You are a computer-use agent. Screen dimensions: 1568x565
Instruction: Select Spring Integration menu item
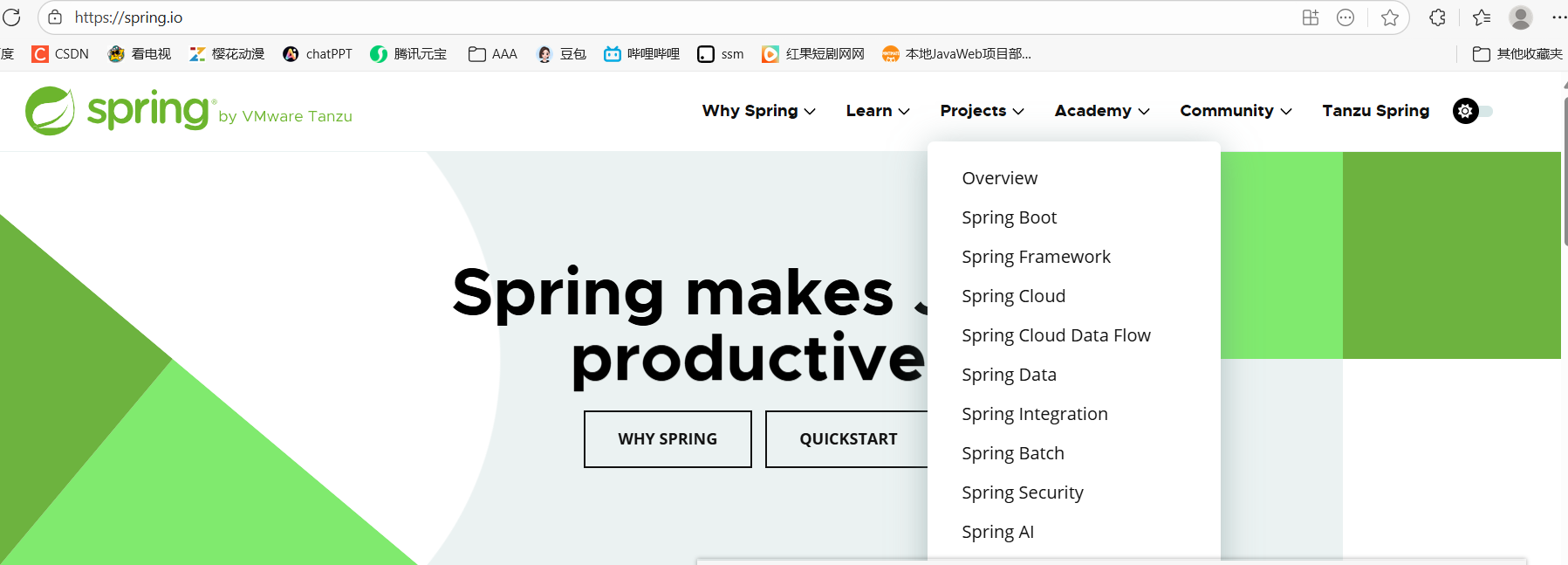[x=1035, y=414]
